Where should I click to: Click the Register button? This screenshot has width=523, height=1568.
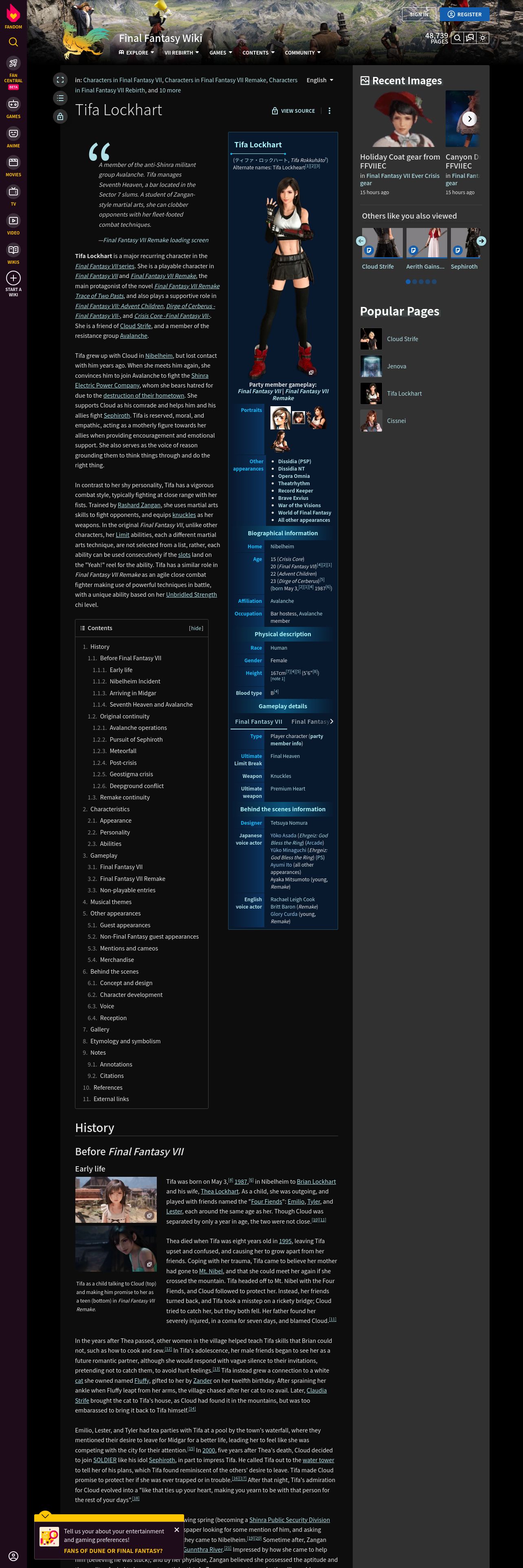coord(464,14)
